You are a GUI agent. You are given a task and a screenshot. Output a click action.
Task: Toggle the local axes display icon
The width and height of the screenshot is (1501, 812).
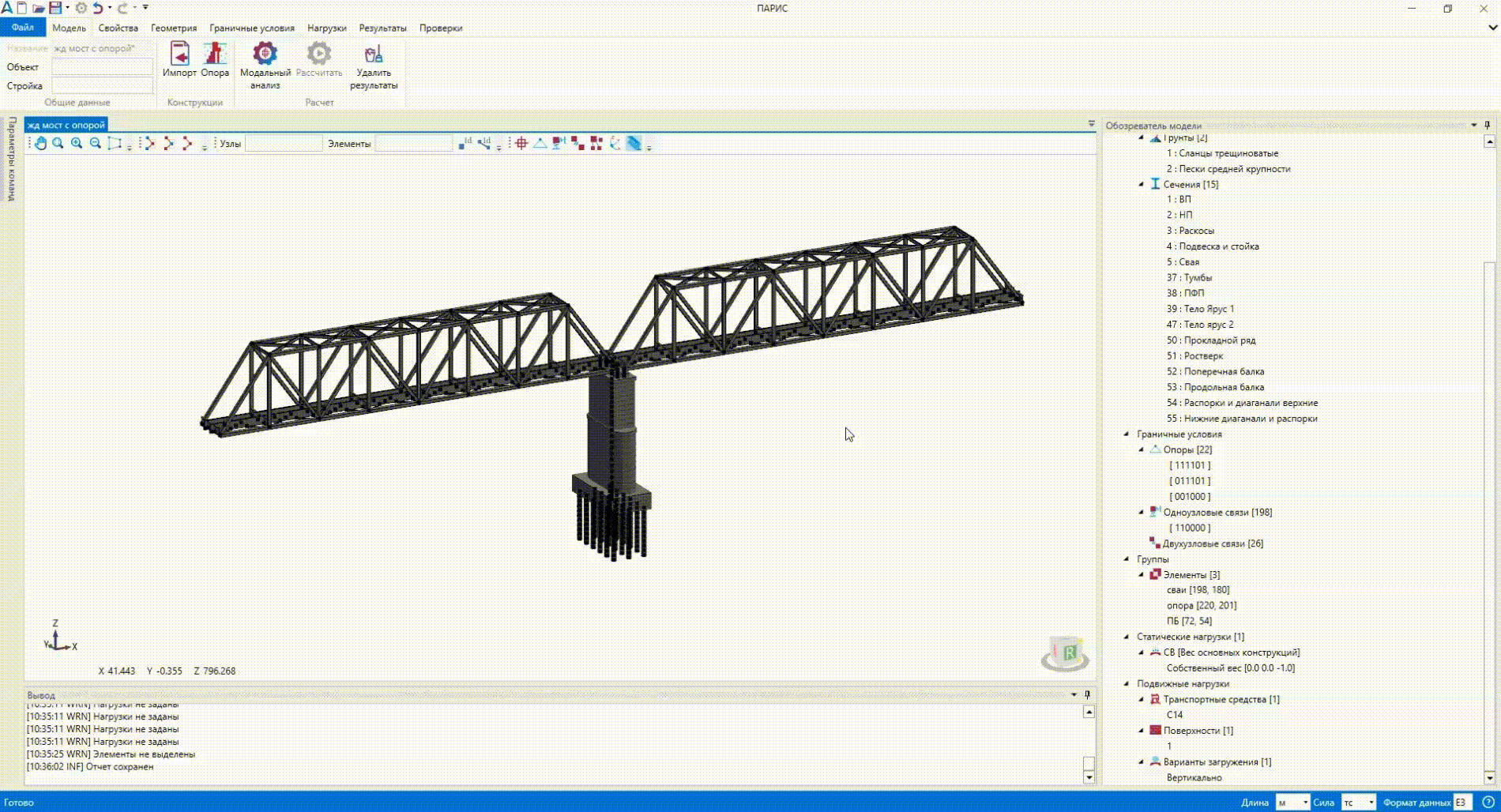pos(615,143)
